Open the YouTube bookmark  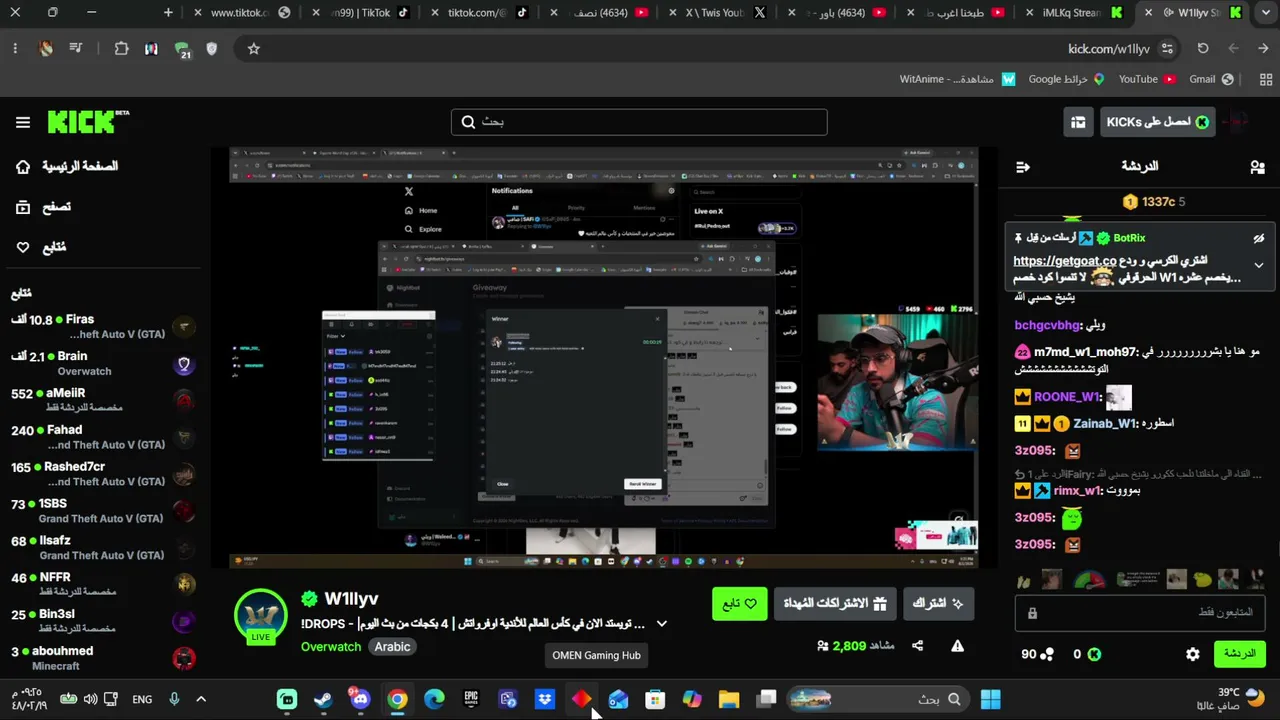[1147, 79]
